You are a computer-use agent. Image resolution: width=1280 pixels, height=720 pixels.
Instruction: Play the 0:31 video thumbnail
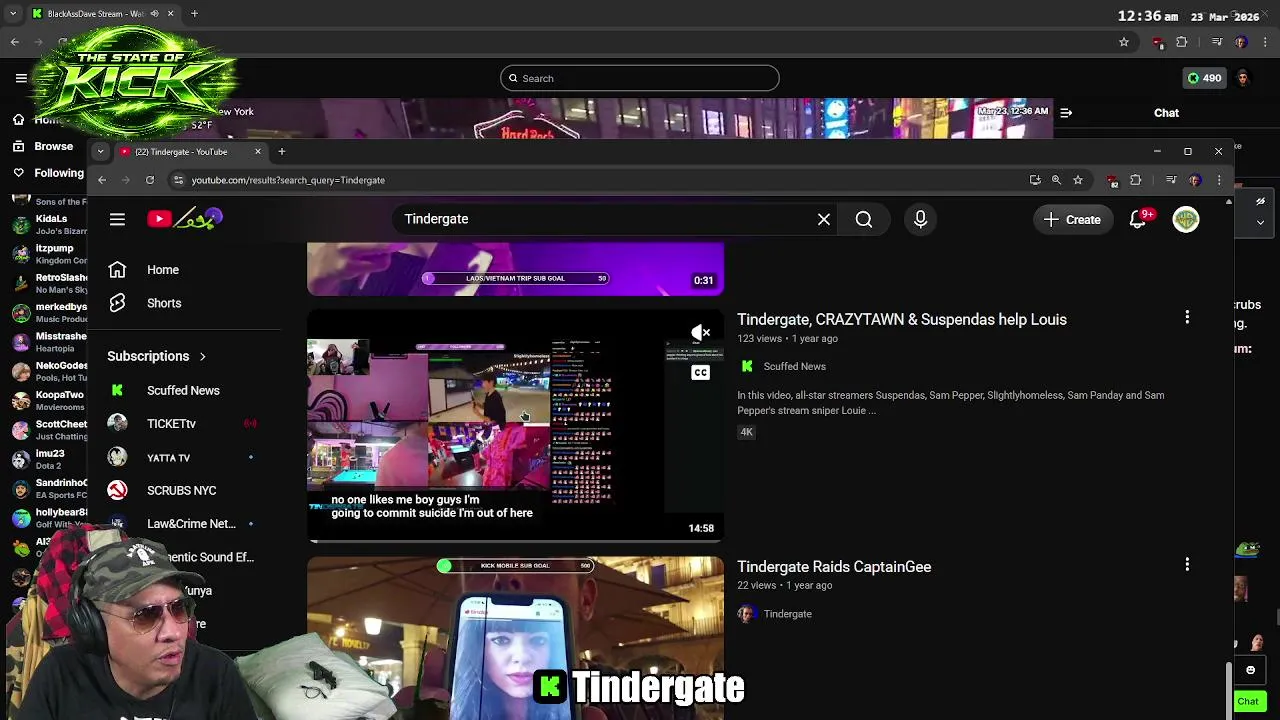[515, 269]
